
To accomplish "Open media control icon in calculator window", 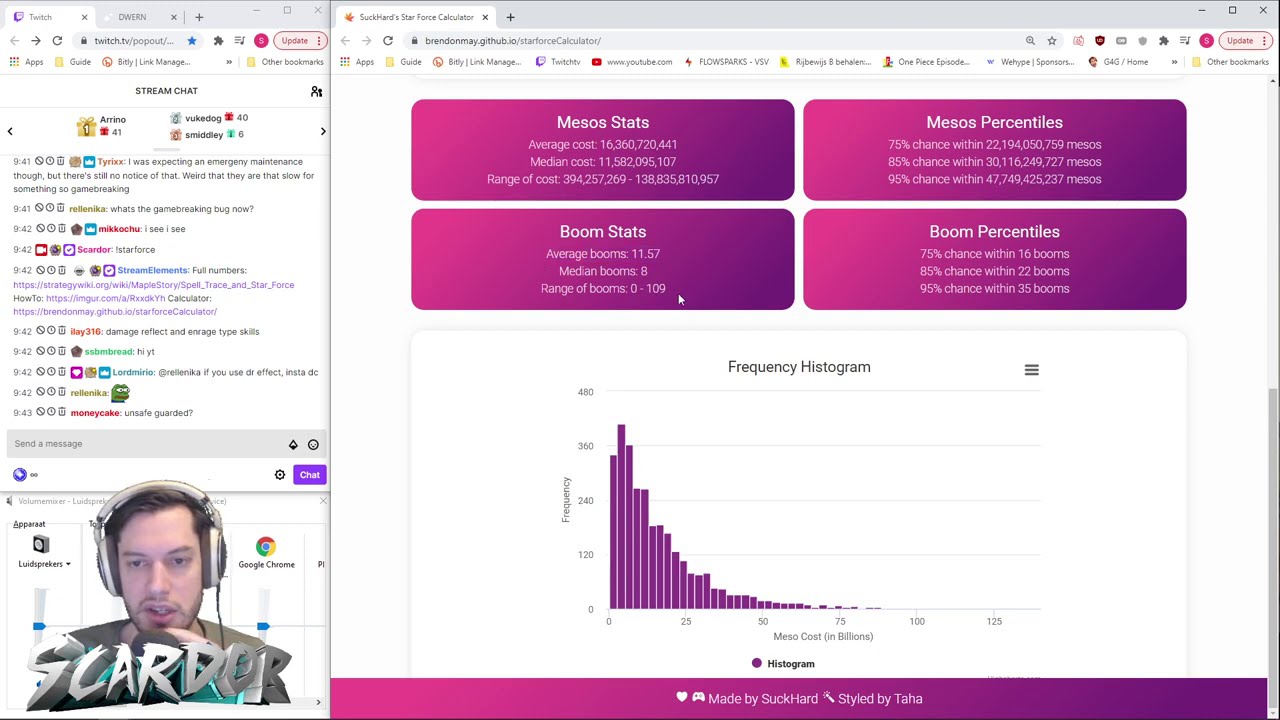I will (1185, 41).
